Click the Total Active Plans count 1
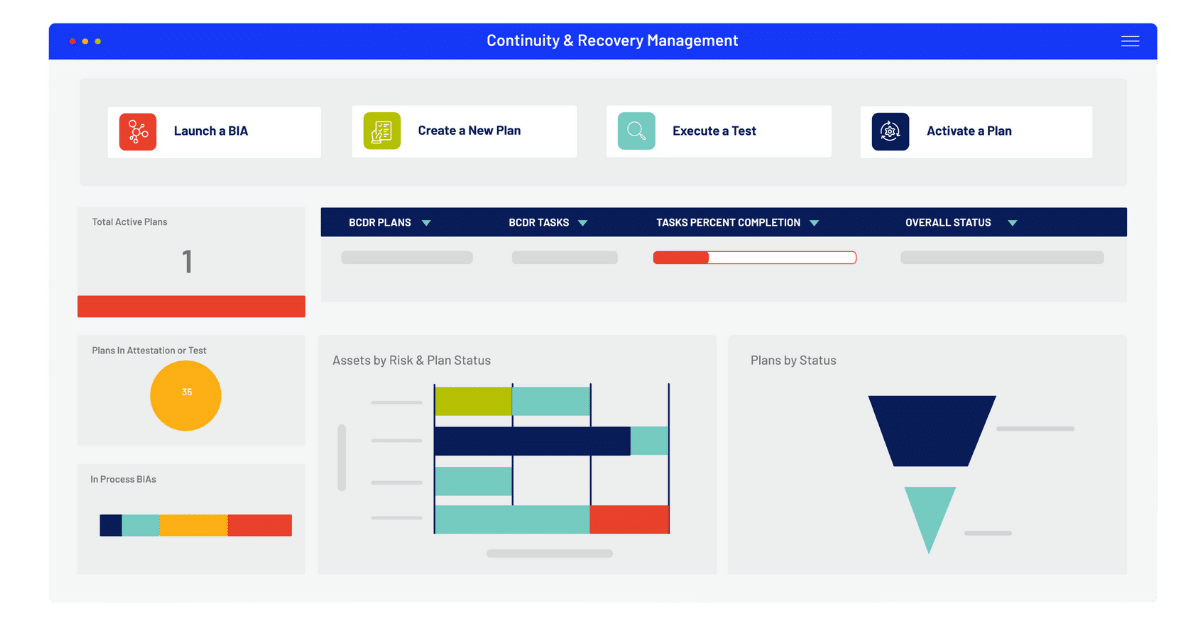The height and width of the screenshot is (628, 1200). (187, 262)
